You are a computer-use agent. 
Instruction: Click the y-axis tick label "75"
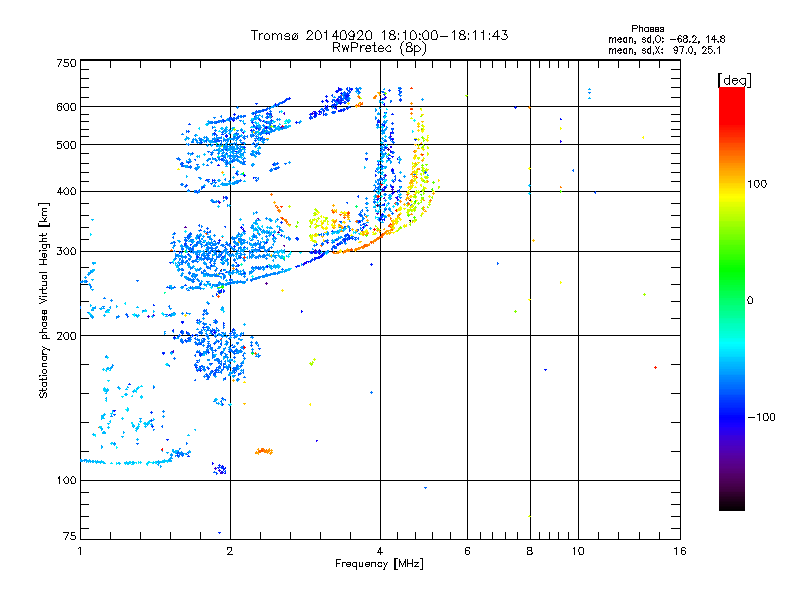[x=70, y=536]
